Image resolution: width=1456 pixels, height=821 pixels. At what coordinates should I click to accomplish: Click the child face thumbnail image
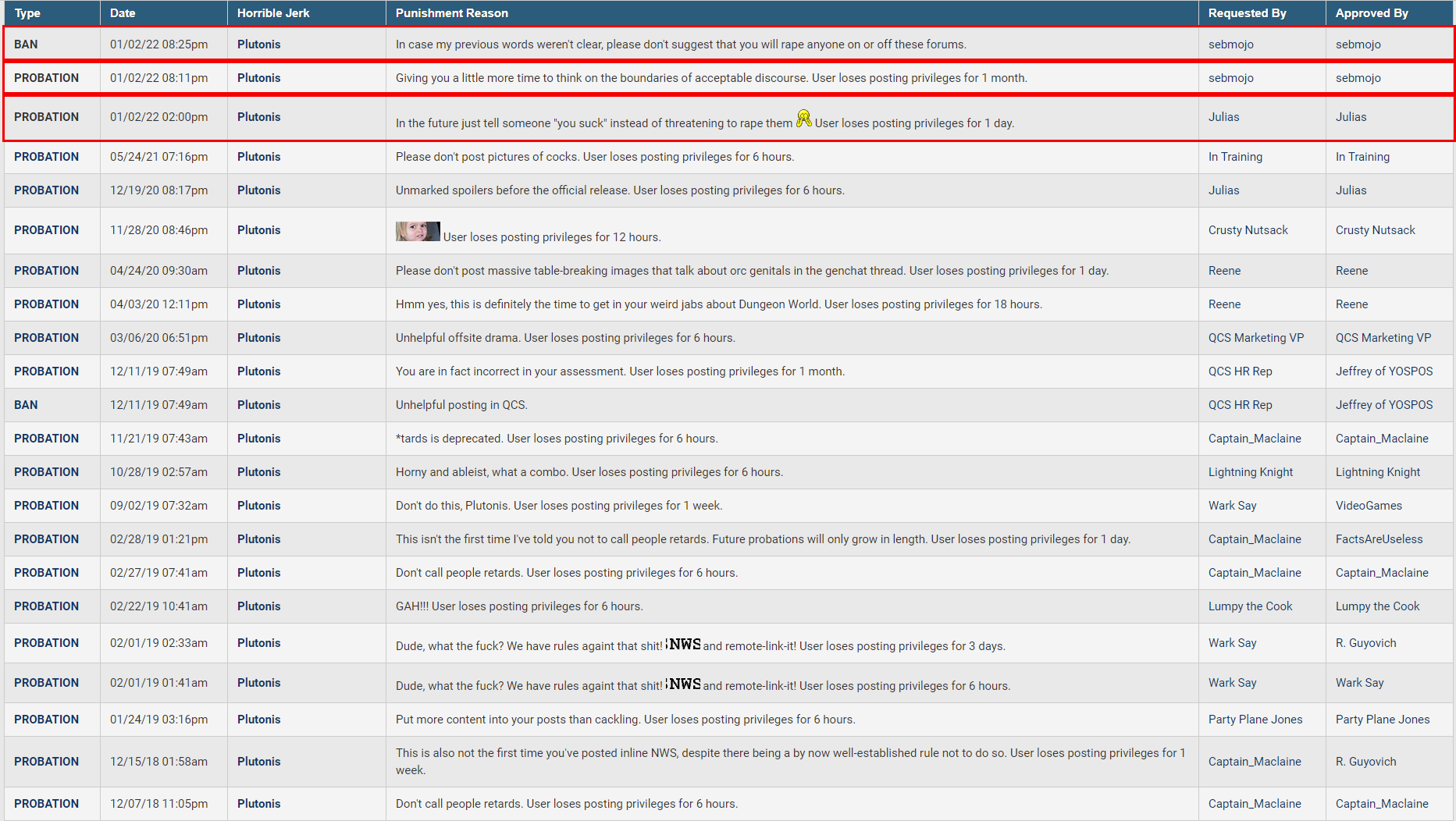click(418, 231)
